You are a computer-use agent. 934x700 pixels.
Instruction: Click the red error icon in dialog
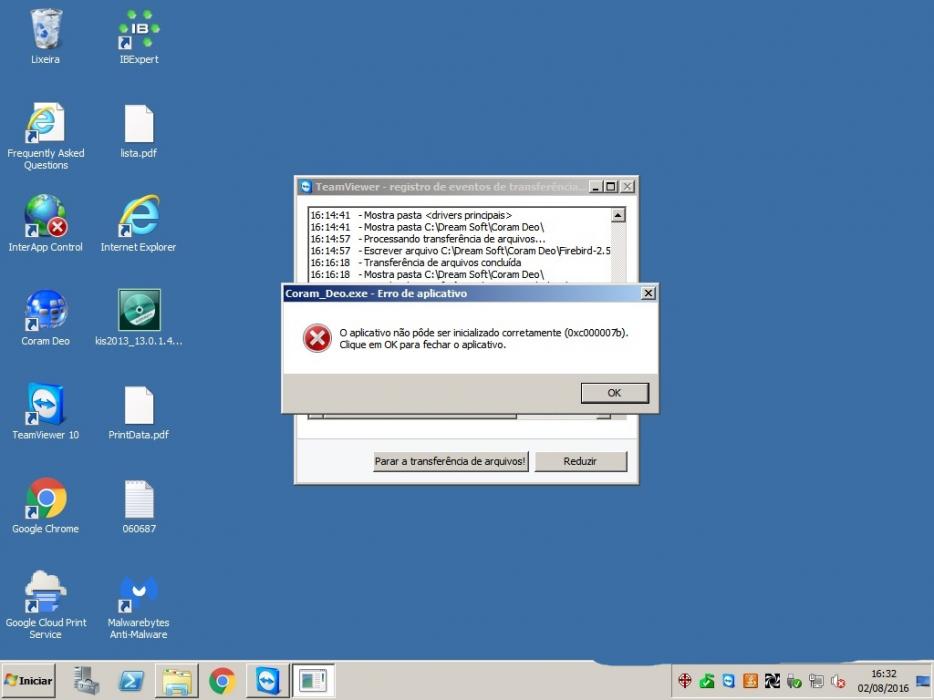click(317, 338)
